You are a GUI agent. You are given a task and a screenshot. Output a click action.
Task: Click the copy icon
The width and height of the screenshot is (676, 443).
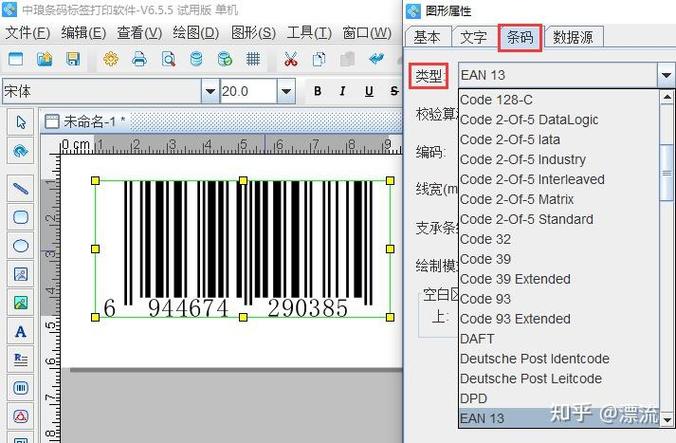point(319,59)
